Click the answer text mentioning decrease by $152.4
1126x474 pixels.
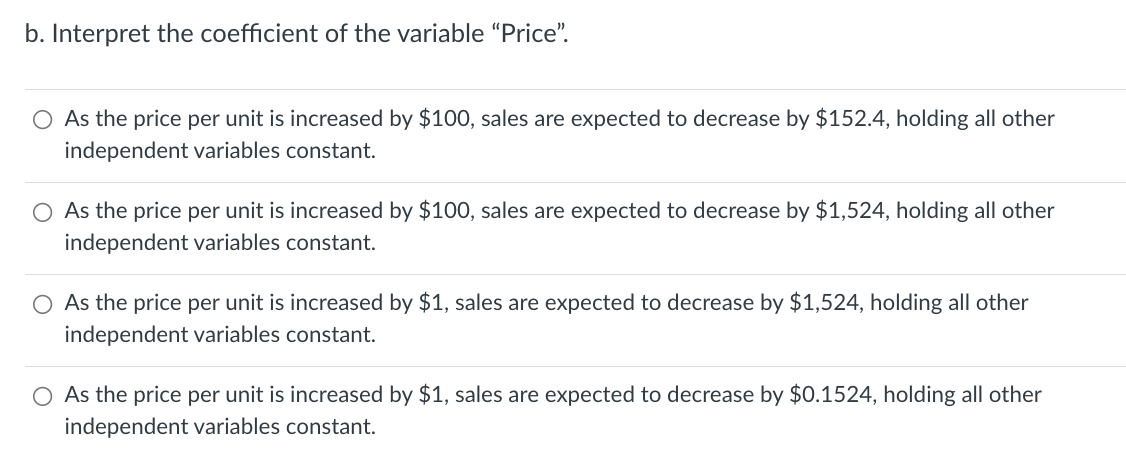coord(558,119)
